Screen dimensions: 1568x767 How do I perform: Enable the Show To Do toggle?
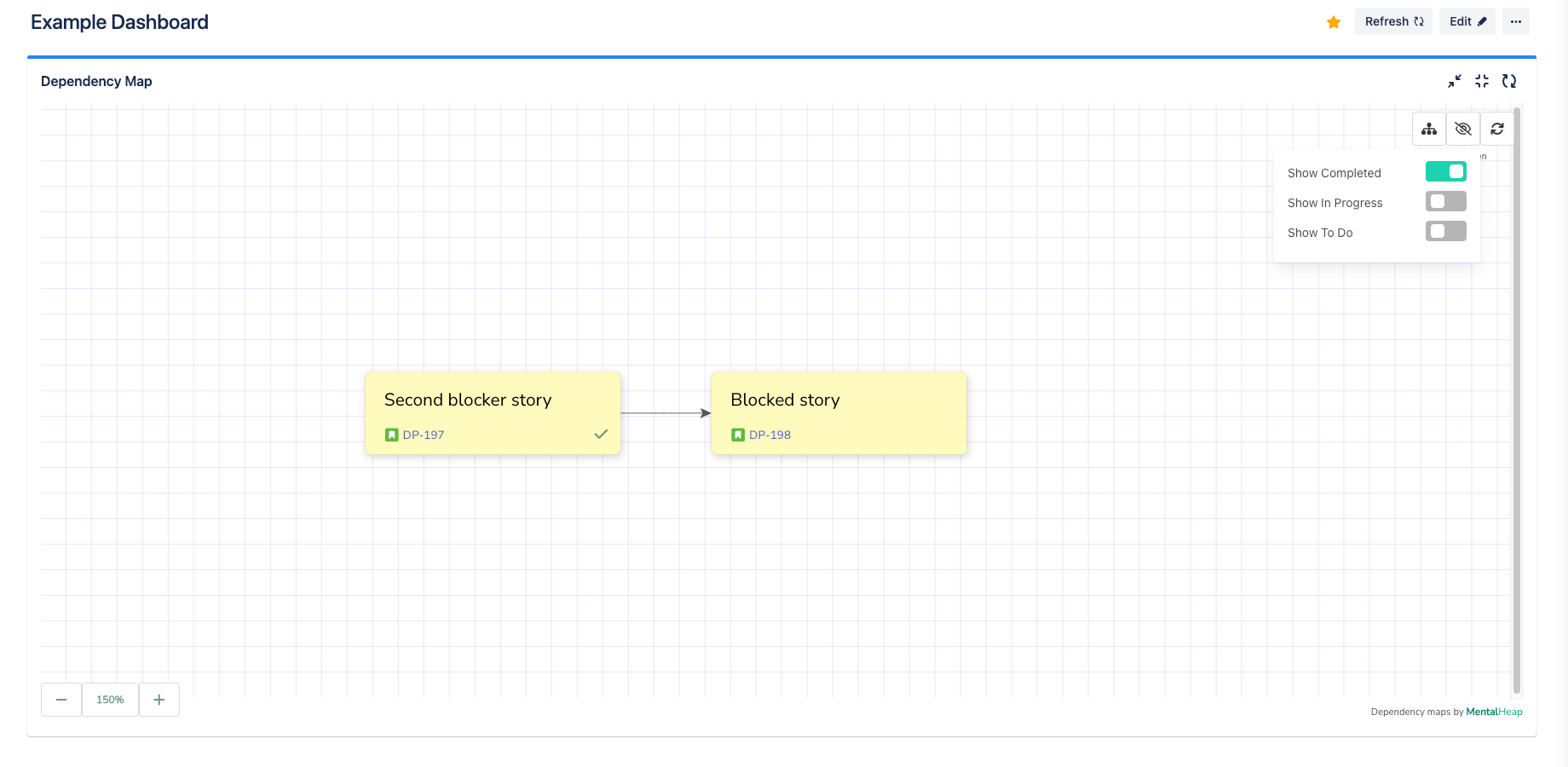pos(1446,231)
